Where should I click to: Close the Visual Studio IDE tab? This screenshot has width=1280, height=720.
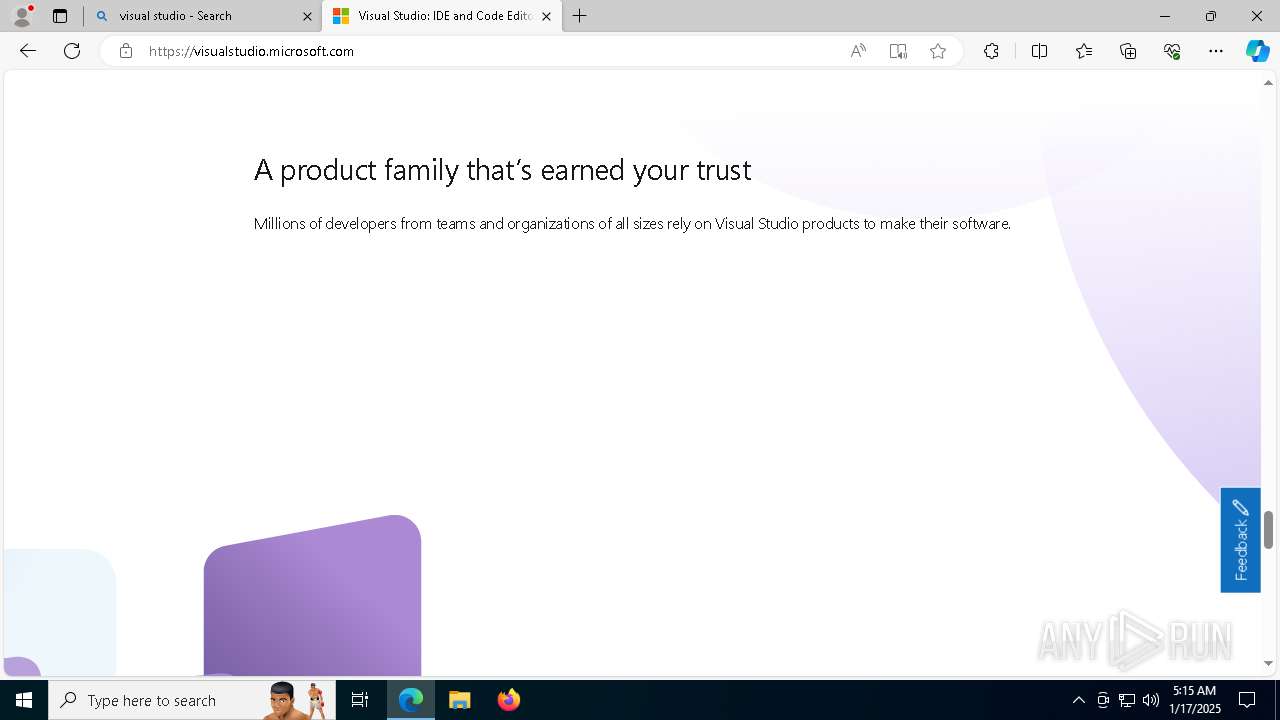click(546, 16)
